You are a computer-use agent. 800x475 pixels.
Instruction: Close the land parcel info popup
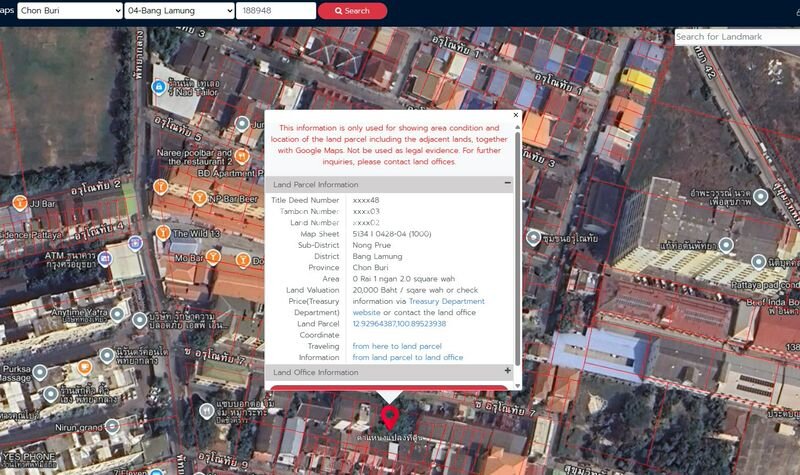(x=515, y=115)
